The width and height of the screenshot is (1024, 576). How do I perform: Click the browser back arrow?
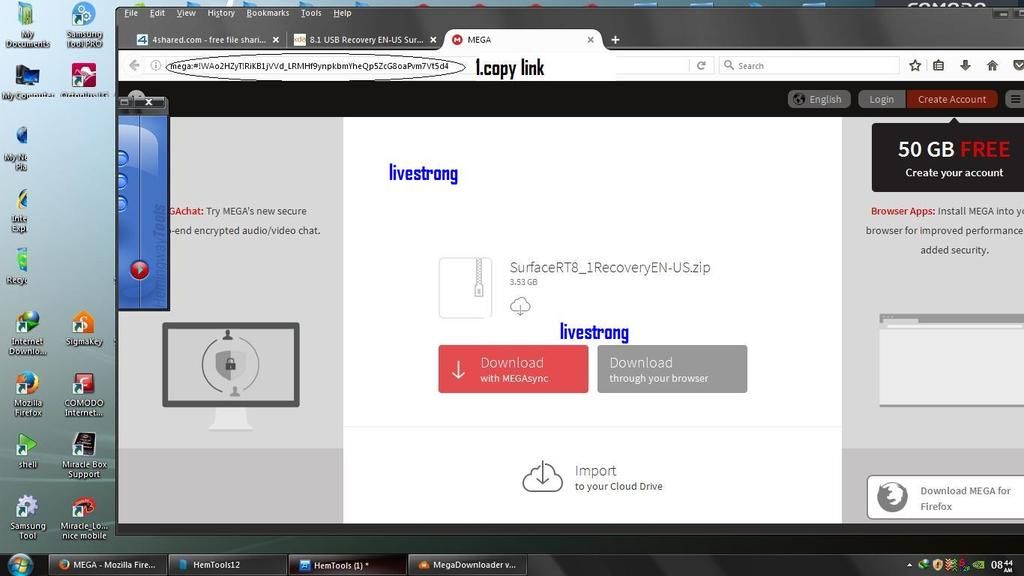point(134,66)
